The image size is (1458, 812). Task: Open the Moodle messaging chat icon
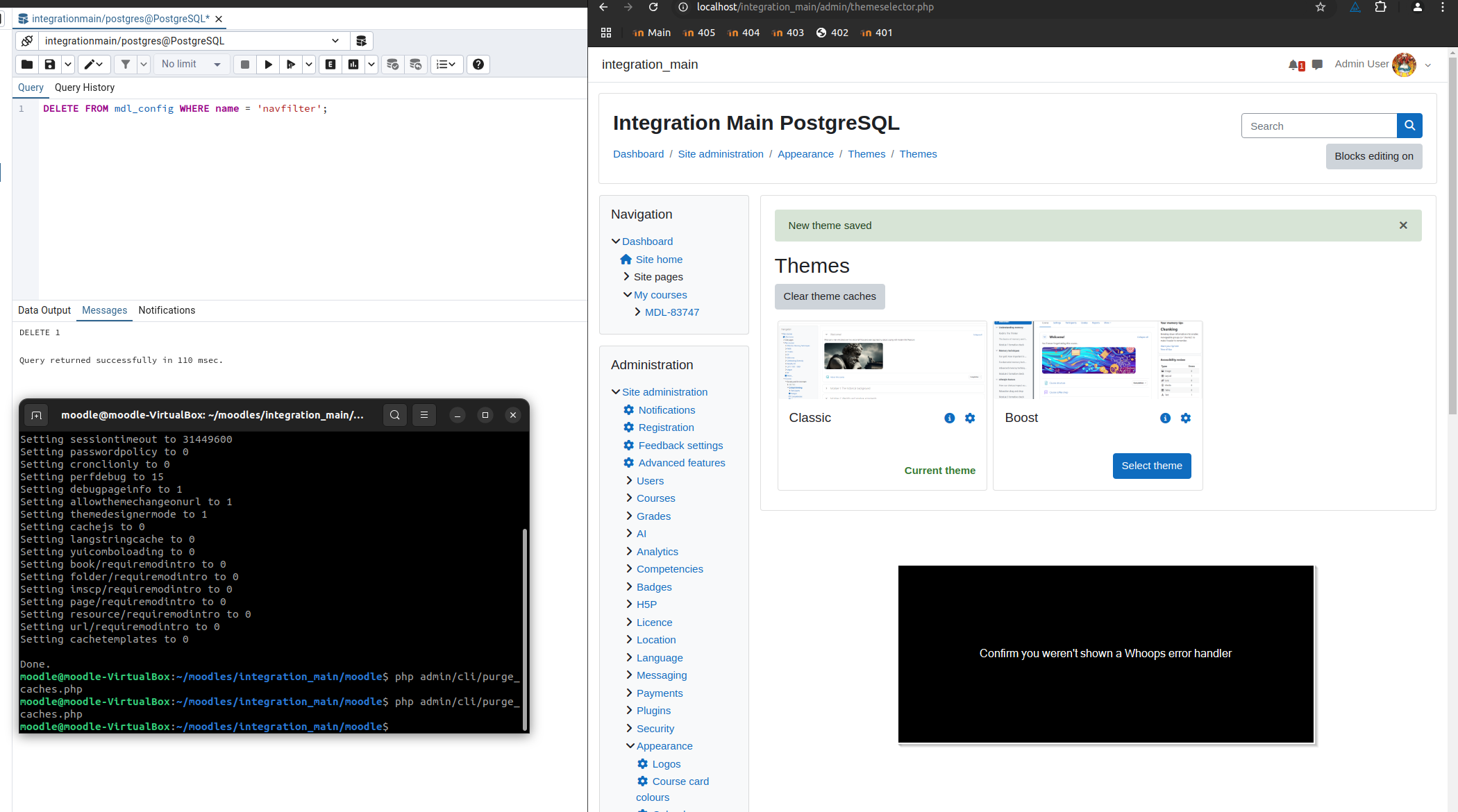click(x=1318, y=65)
